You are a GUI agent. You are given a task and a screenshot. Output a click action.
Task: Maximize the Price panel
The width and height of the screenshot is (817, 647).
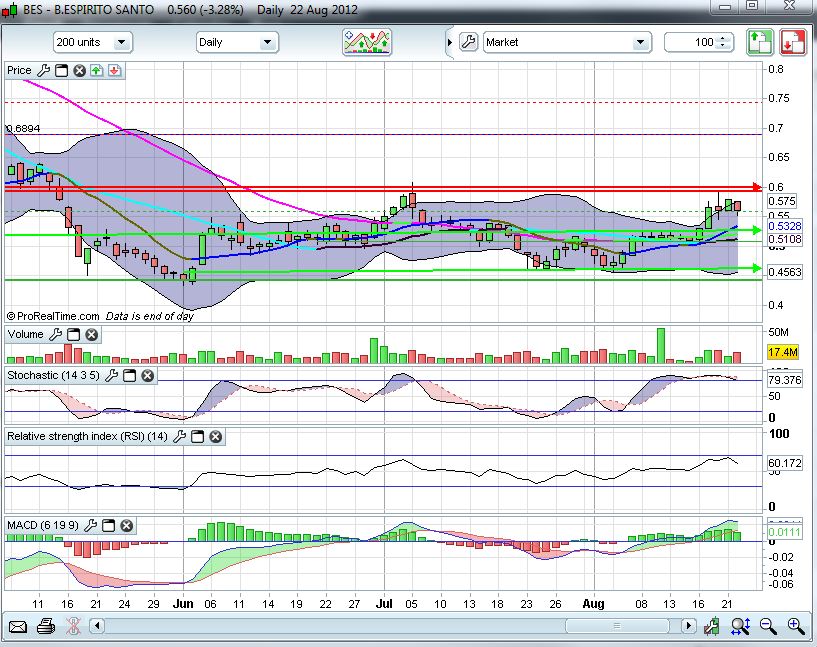pos(61,70)
